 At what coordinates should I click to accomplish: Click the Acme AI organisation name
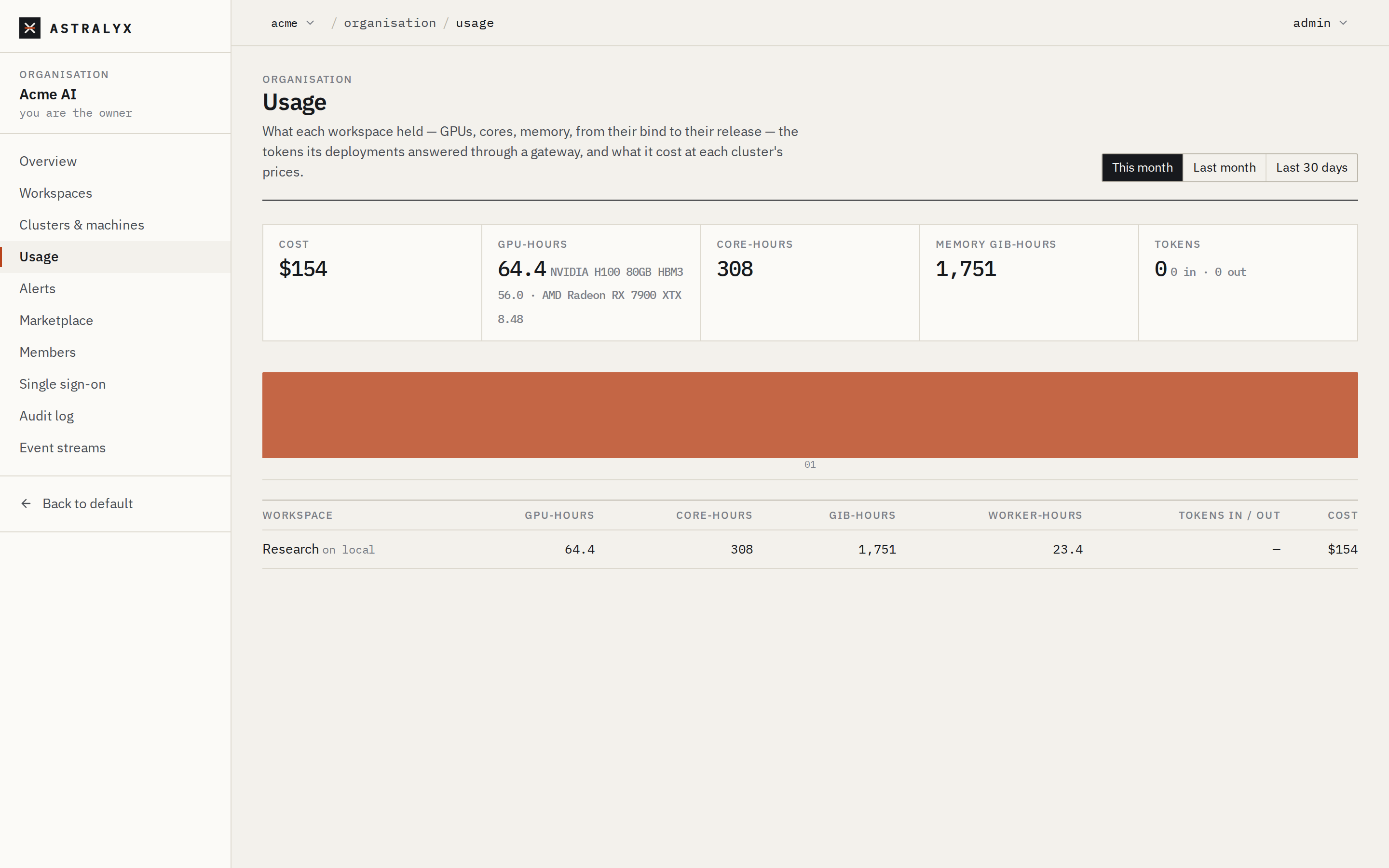click(x=48, y=94)
